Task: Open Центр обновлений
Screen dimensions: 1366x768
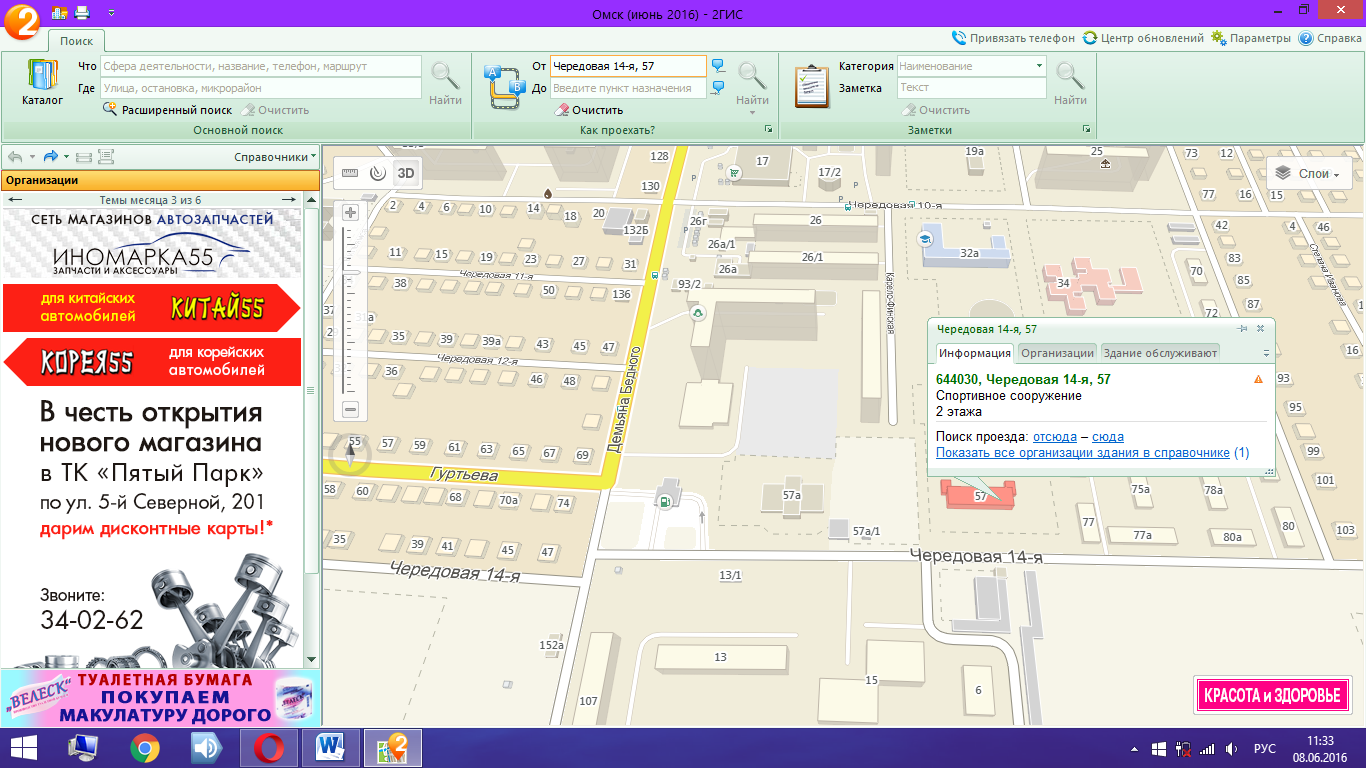Action: click(1143, 38)
